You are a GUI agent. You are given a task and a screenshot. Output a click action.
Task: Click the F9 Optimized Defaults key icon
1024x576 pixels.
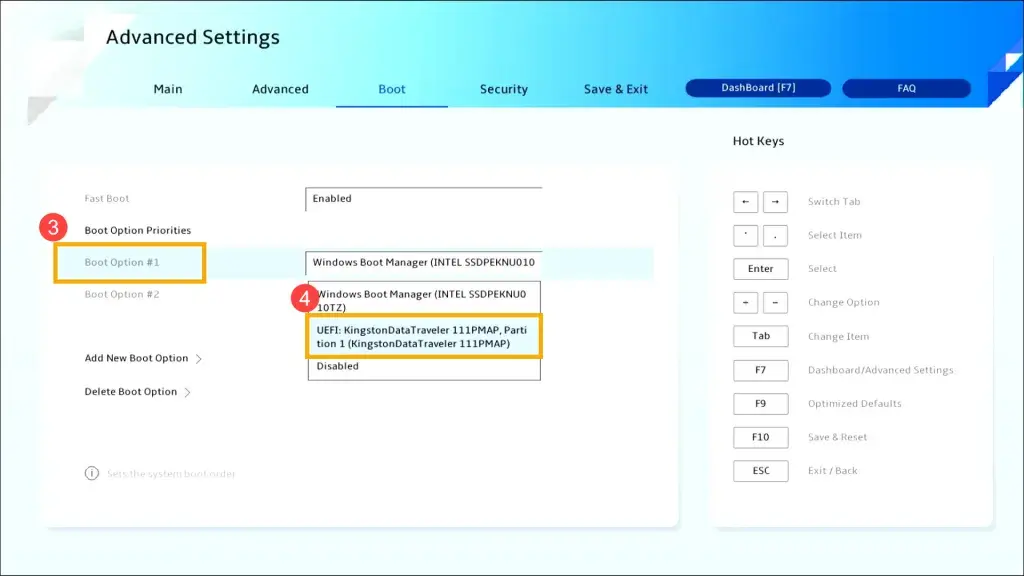[x=760, y=404]
